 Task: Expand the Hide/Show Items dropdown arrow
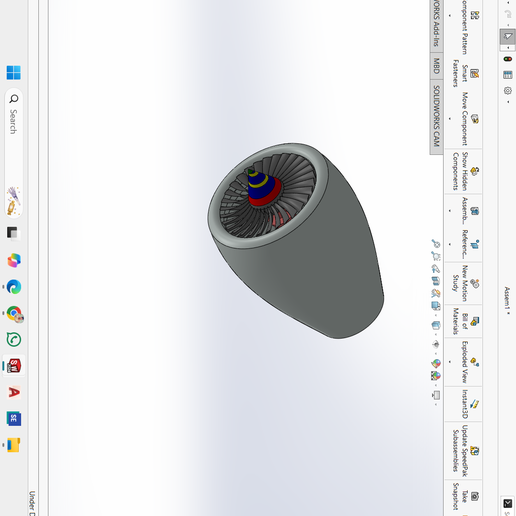tap(436, 353)
